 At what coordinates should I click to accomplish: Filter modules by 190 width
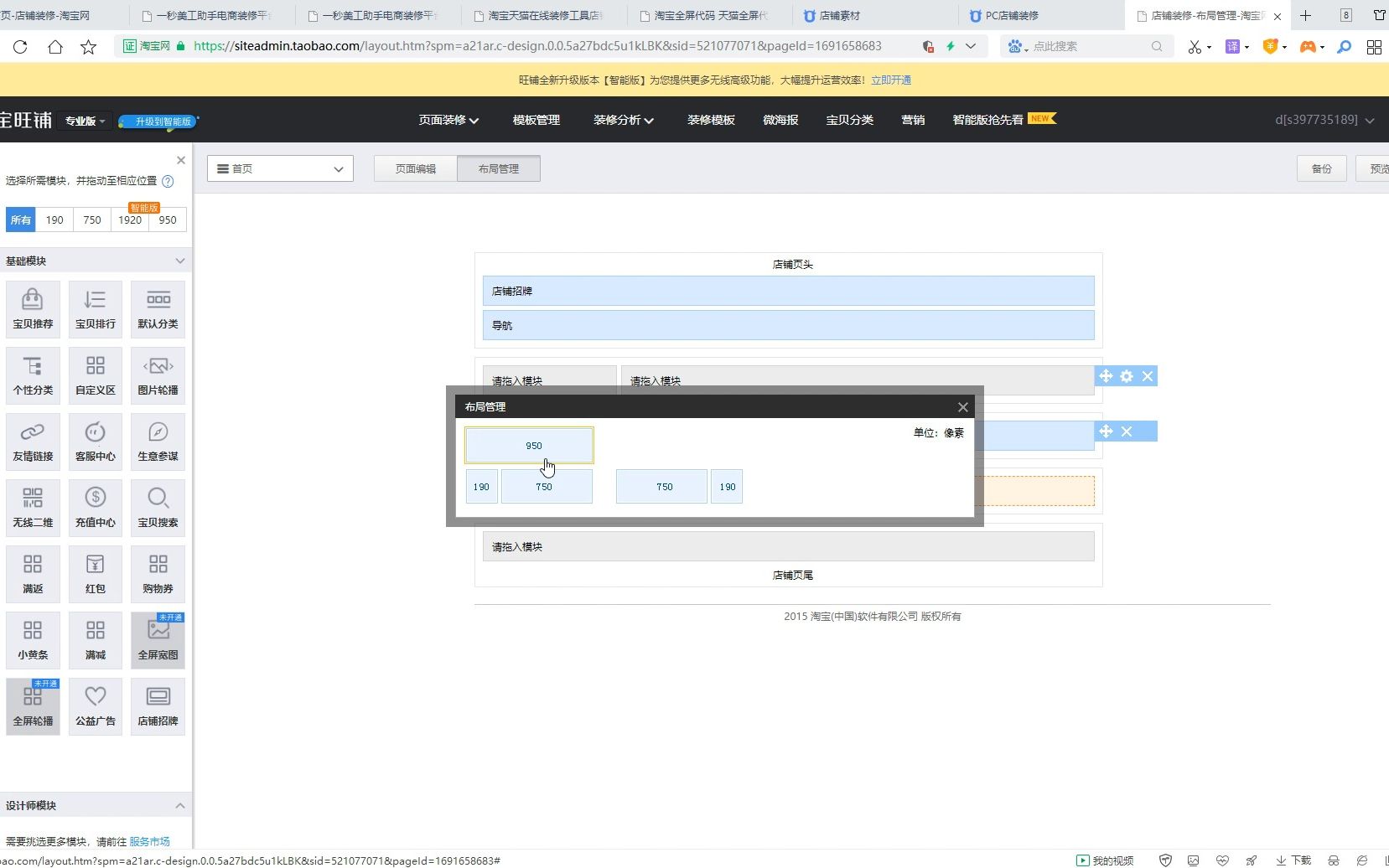coord(54,220)
